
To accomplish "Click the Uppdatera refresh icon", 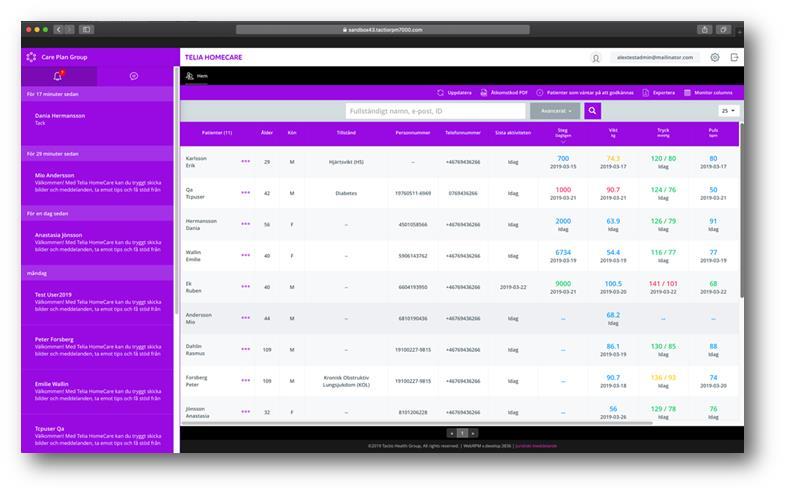I will (440, 93).
